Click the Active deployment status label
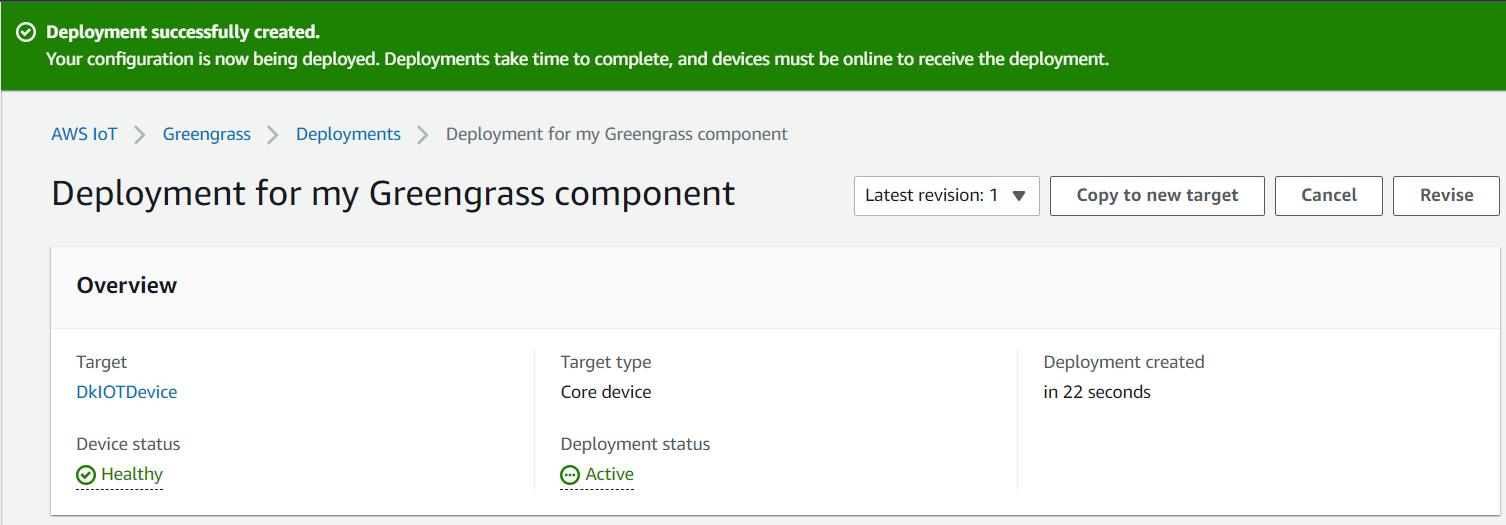Viewport: 1506px width, 525px height. point(610,474)
